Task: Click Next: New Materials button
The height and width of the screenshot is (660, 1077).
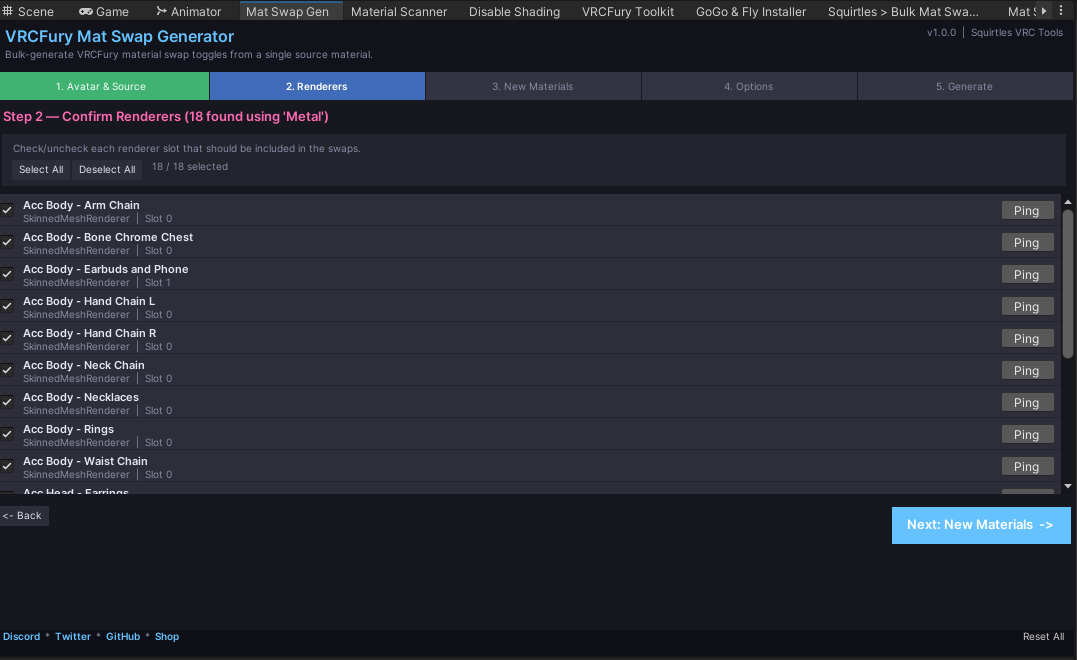Action: pos(981,525)
